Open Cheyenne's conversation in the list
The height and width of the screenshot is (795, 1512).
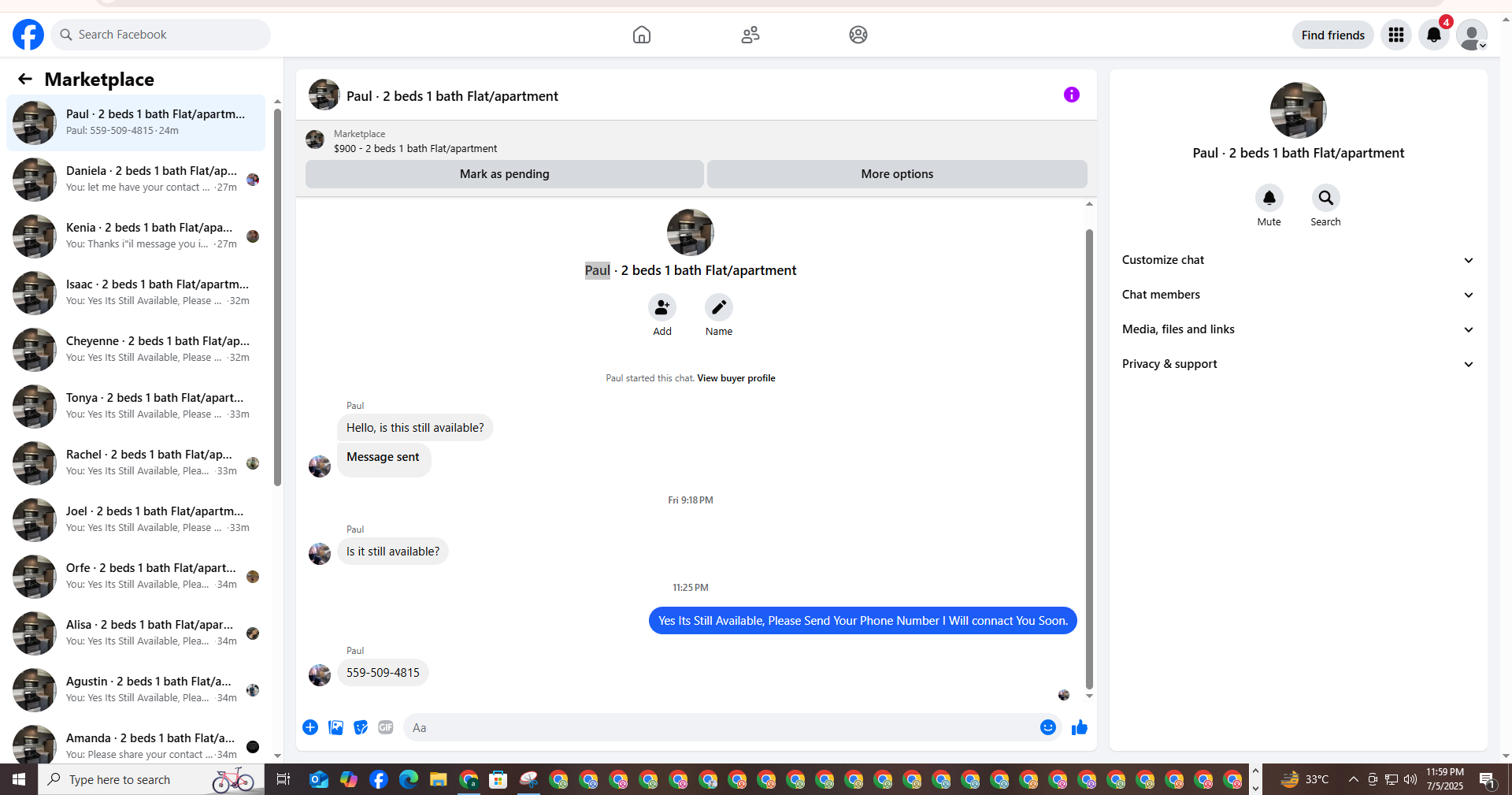pyautogui.click(x=135, y=350)
